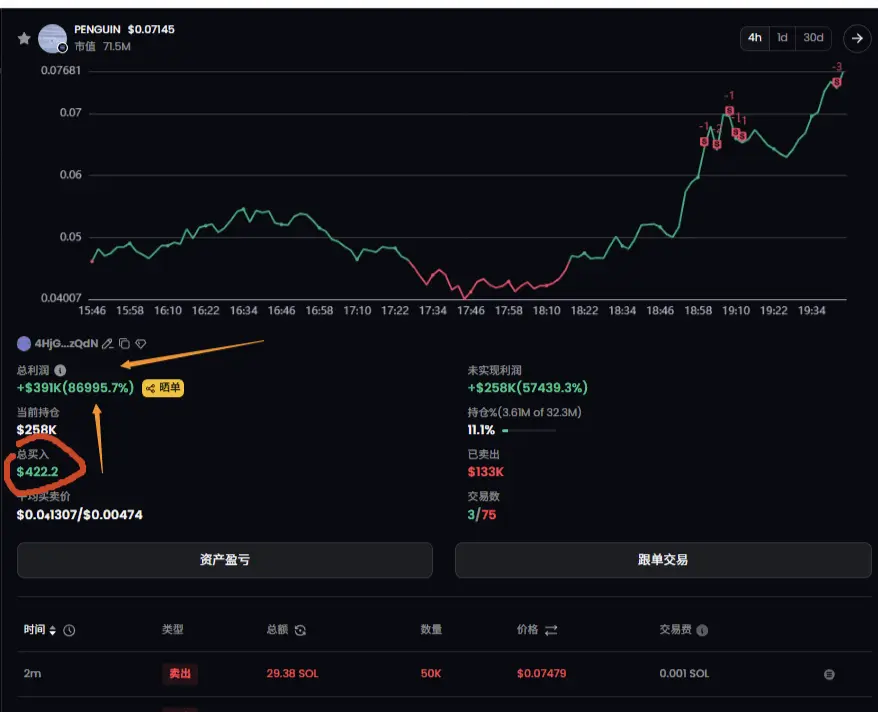
Task: Click the 市值 71.5M market cap text
Action: [x=102, y=46]
